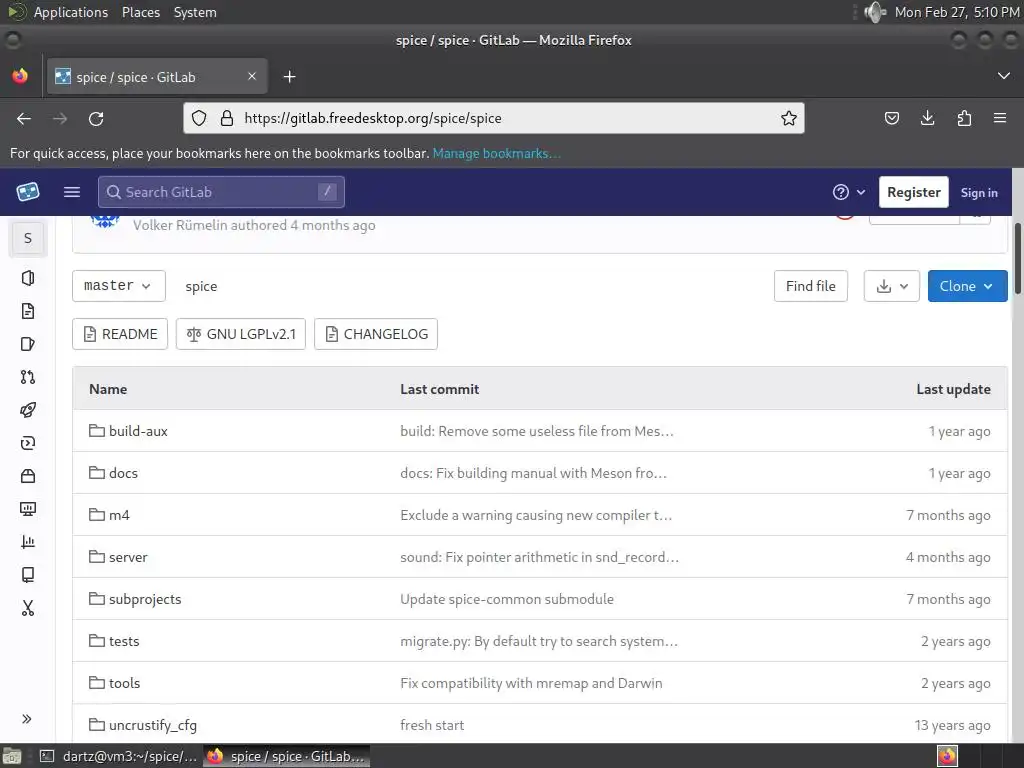Image resolution: width=1024 pixels, height=768 pixels.
Task: Open the master branch dropdown
Action: pos(118,286)
